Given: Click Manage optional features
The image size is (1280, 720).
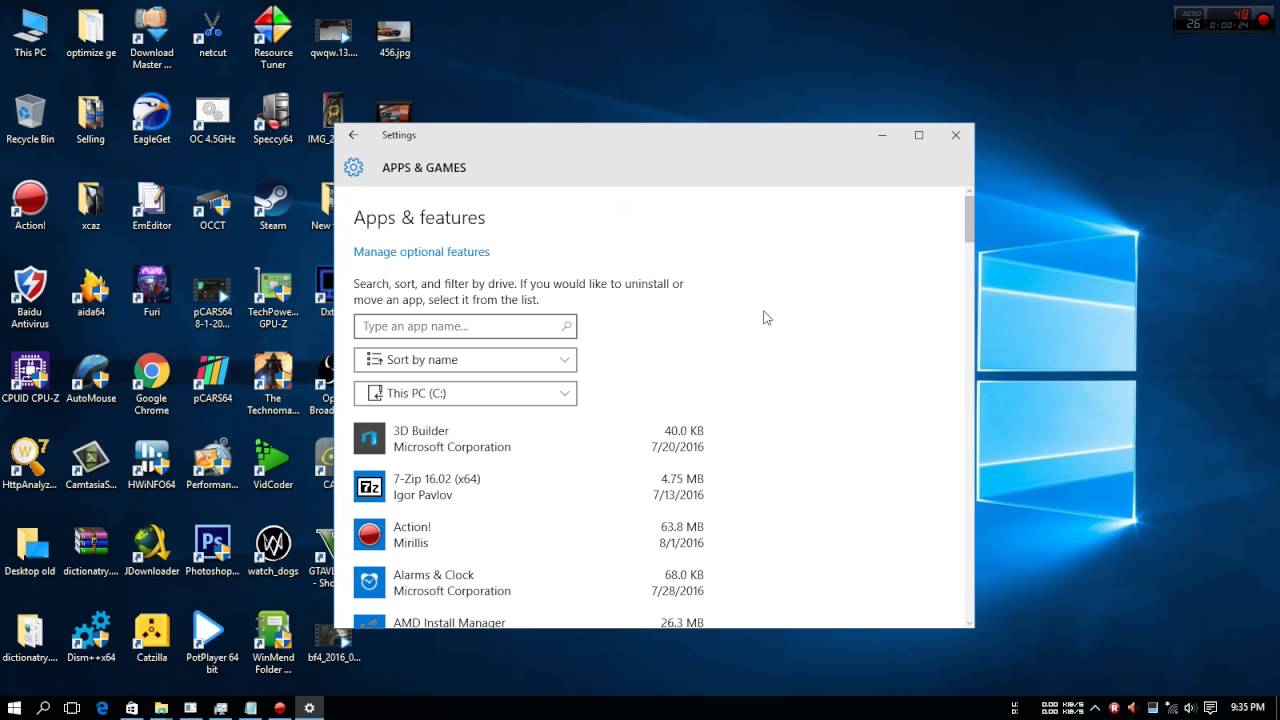Looking at the screenshot, I should click(x=421, y=251).
